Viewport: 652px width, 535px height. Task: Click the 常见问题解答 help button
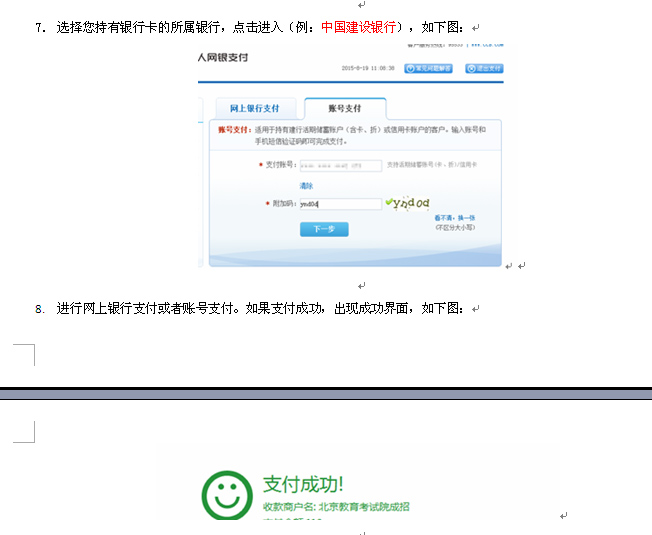pos(430,68)
